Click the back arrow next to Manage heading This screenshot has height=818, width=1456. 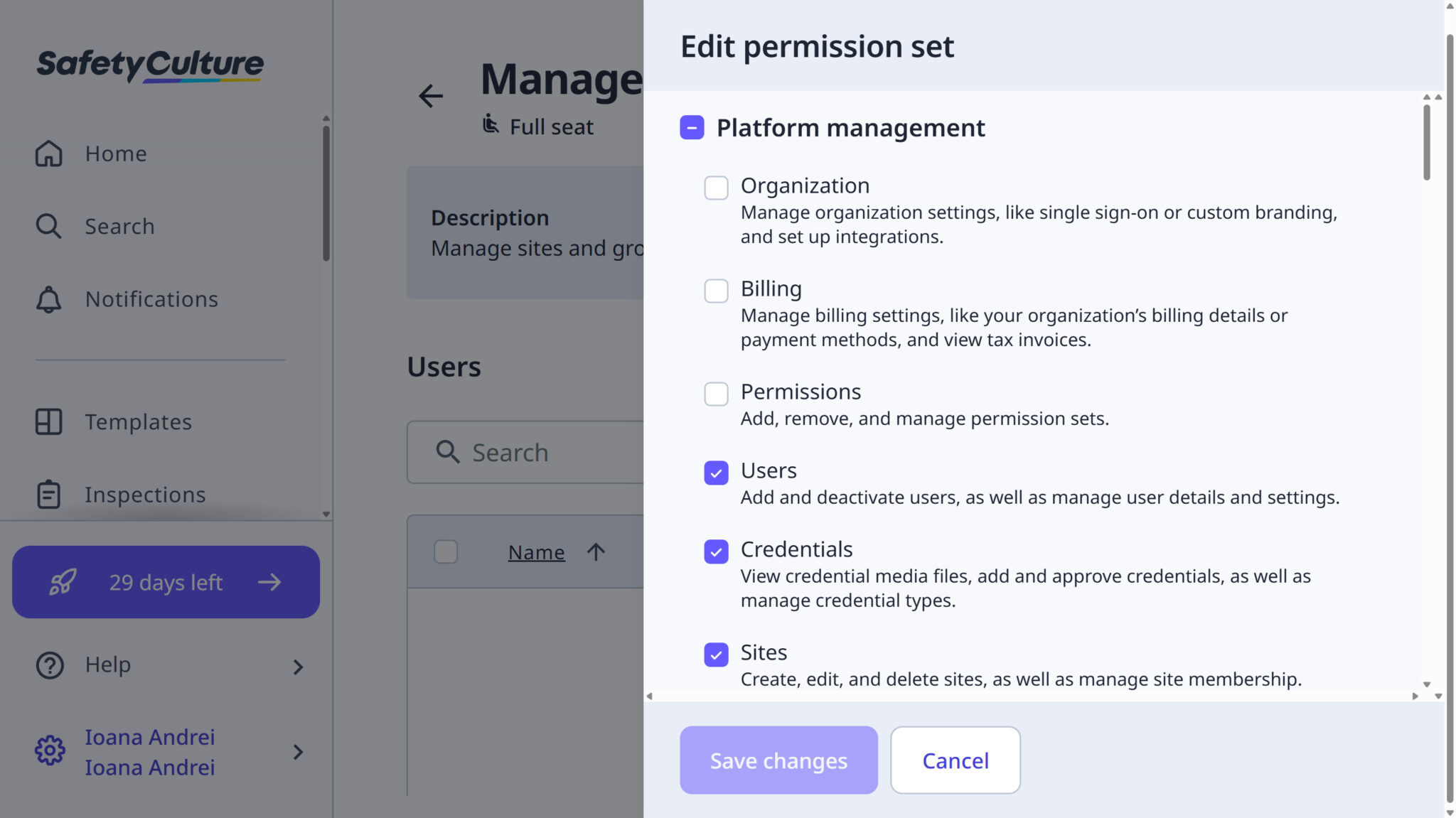point(430,96)
